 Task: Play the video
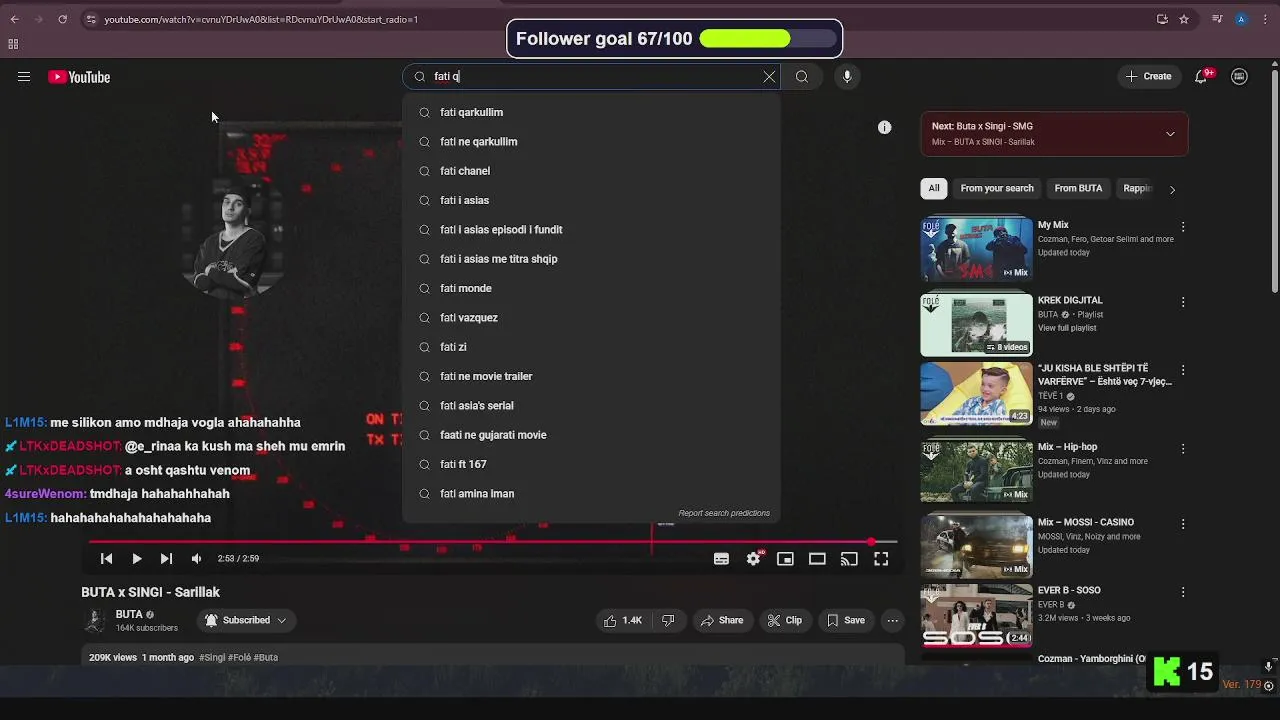click(x=136, y=559)
